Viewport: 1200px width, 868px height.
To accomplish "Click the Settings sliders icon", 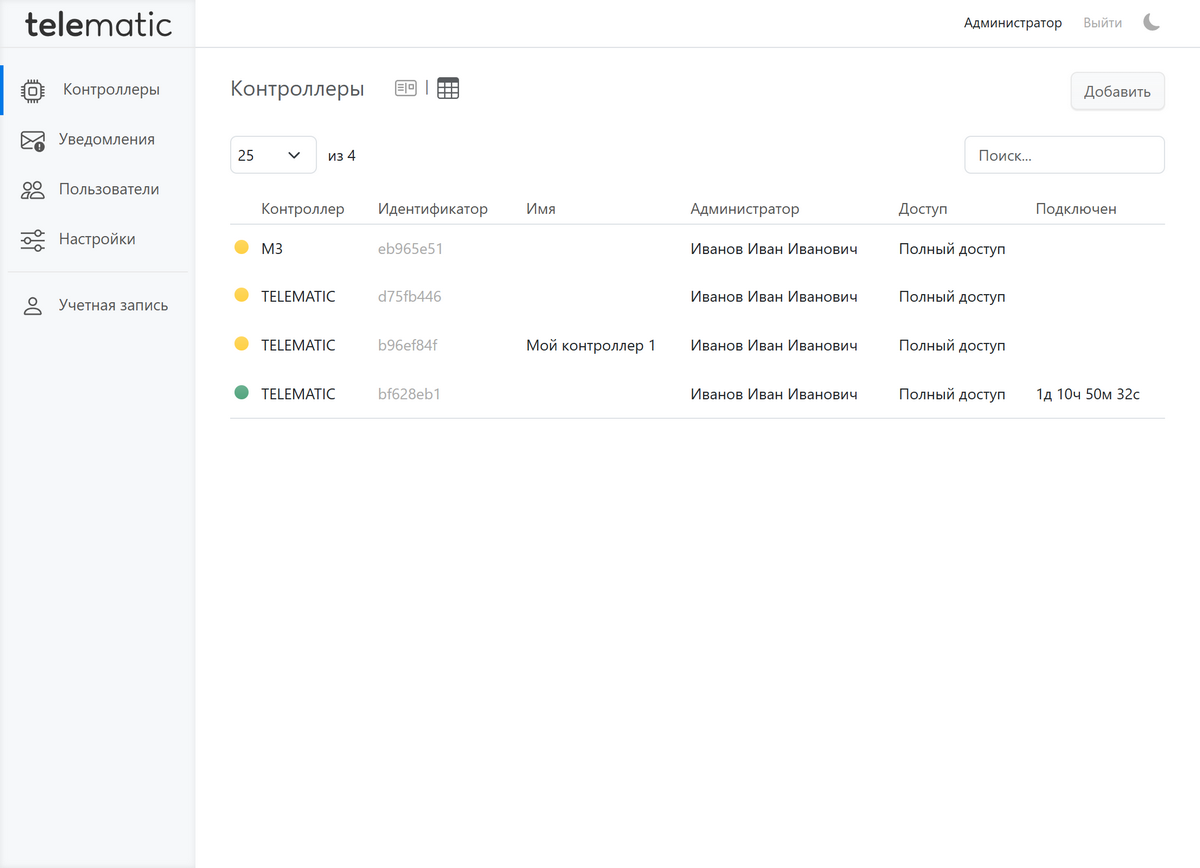I will tap(33, 240).
